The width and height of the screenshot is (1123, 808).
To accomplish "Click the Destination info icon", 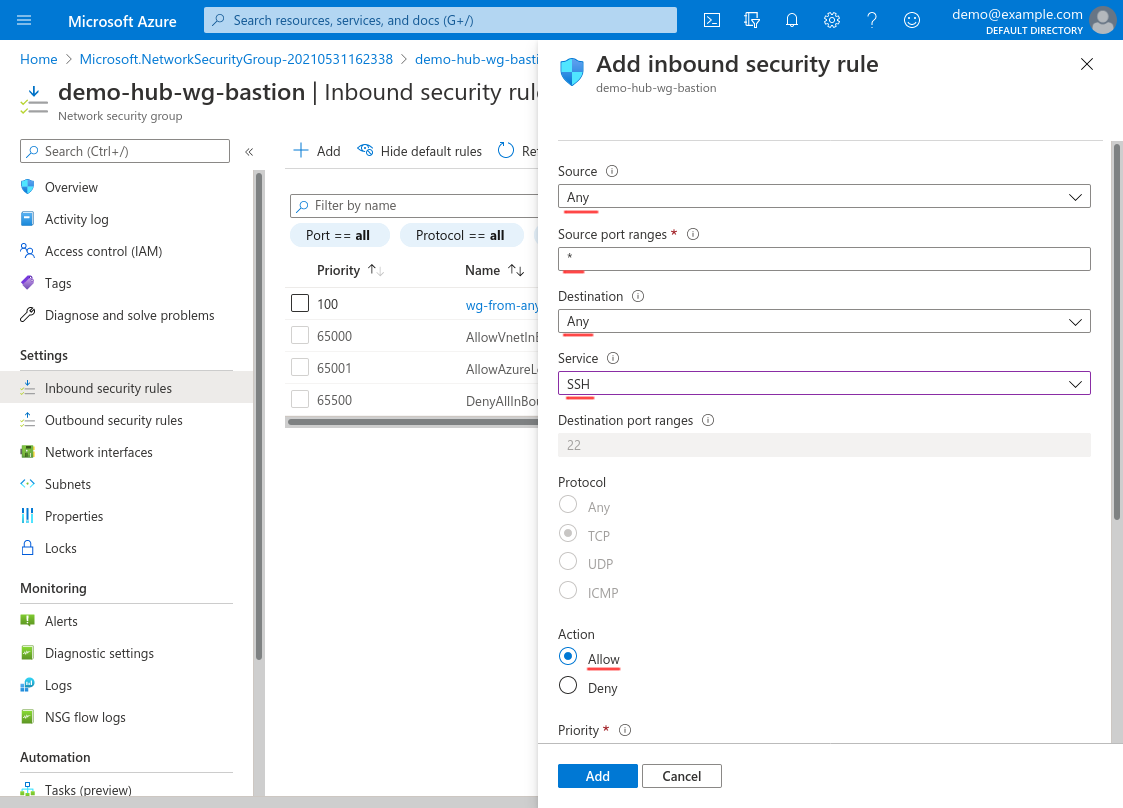I will tap(638, 296).
